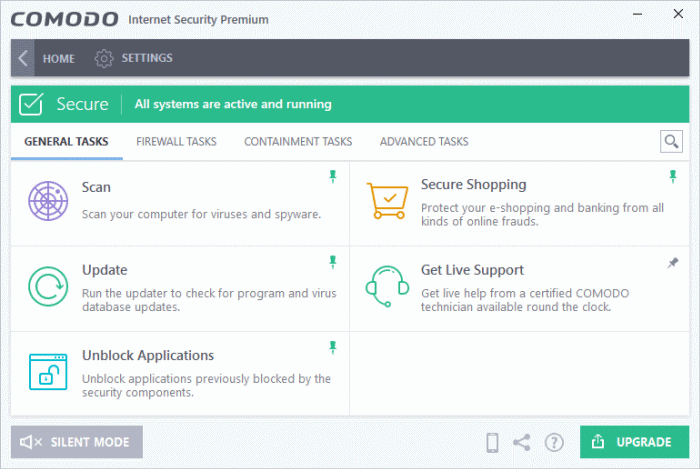
Task: Switch to the Firewall Tasks tab
Action: 176,141
